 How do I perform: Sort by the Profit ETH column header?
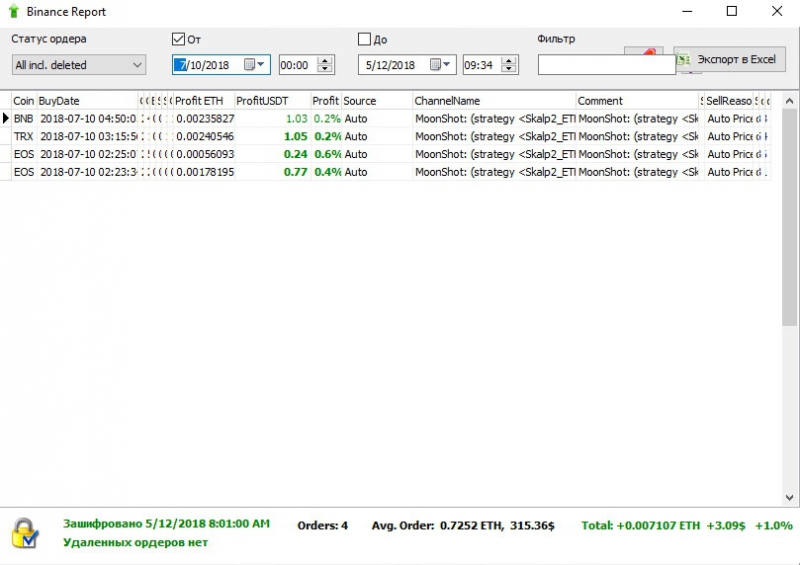(204, 101)
